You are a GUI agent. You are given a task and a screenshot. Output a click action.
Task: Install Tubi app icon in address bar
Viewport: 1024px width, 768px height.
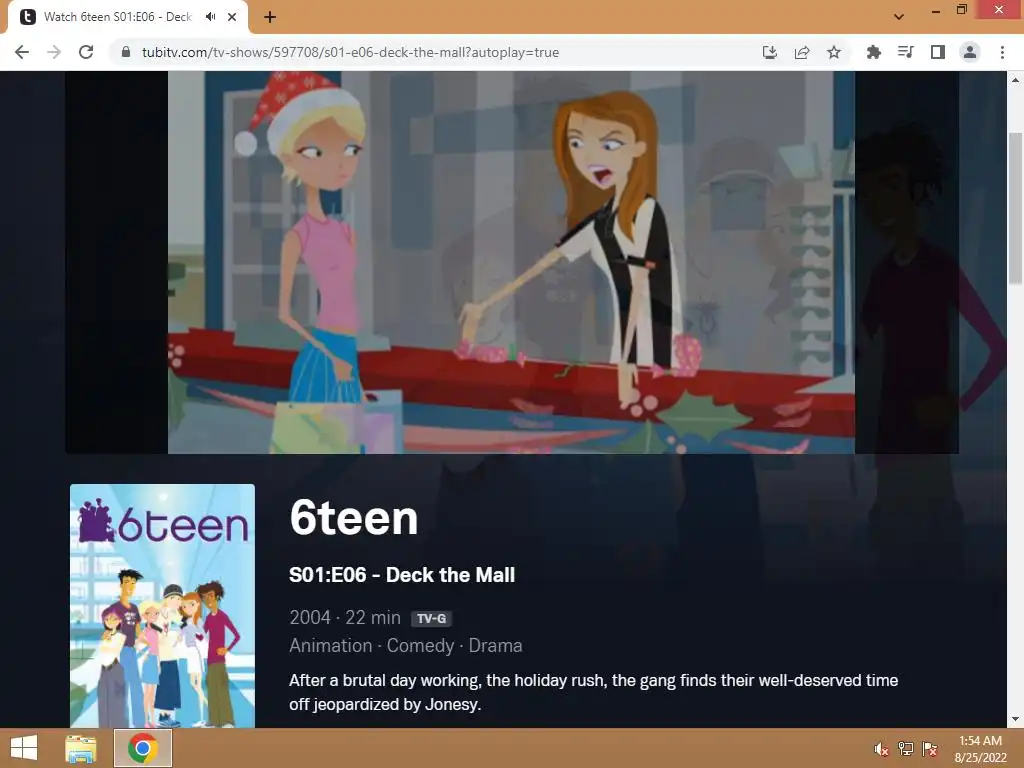coord(770,52)
